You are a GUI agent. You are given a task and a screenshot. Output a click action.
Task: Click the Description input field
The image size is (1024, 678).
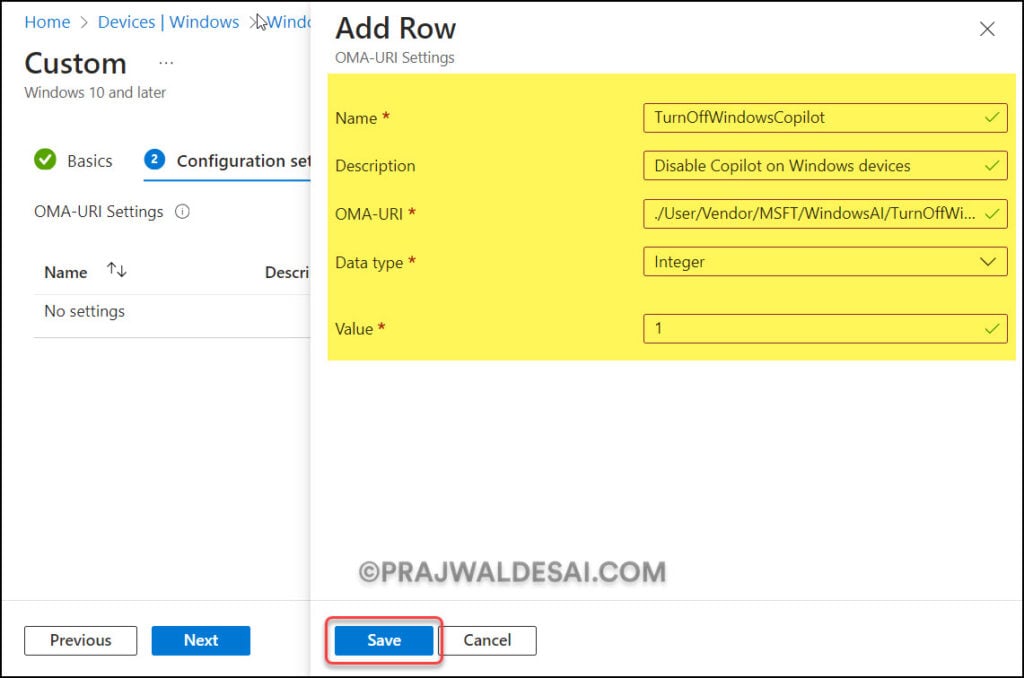(x=825, y=166)
